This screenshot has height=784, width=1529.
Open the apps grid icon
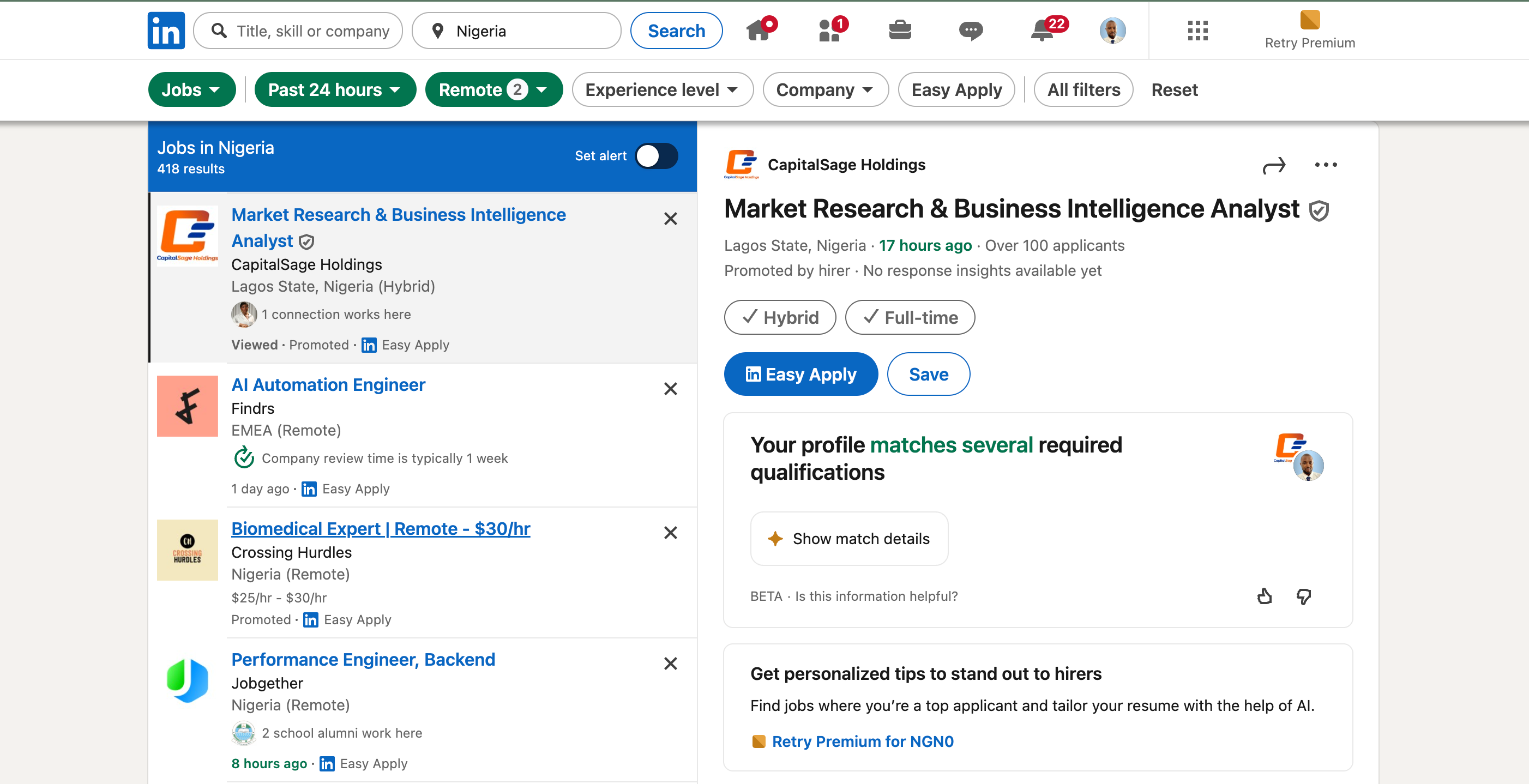[x=1197, y=31]
